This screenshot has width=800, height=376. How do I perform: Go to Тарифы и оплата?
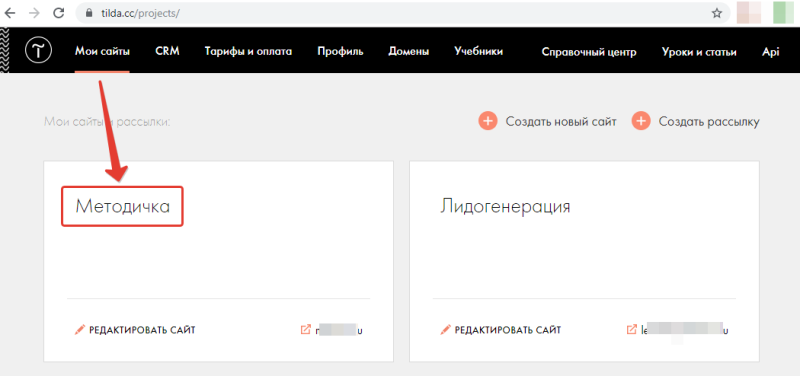coord(248,52)
